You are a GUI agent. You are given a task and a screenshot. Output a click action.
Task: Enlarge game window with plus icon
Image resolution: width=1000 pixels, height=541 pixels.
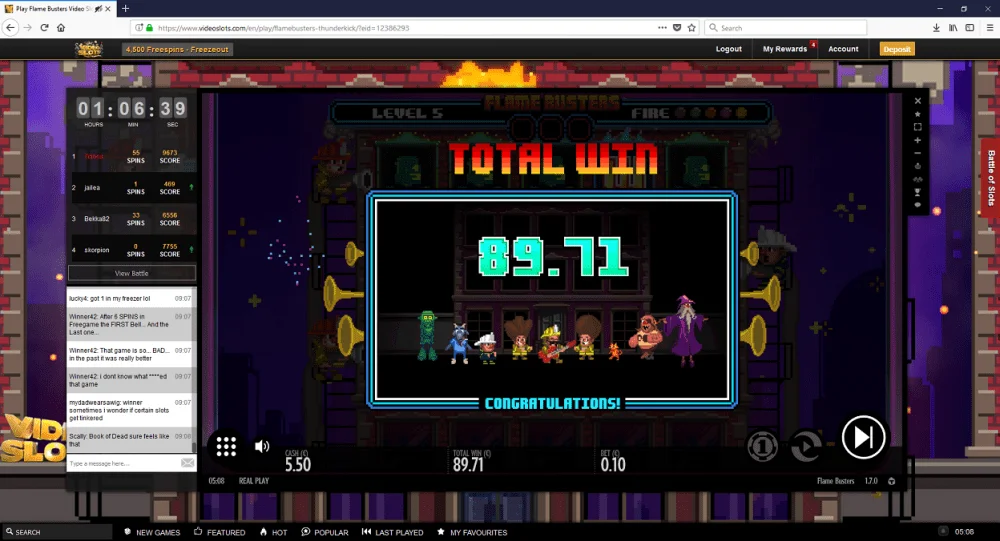click(x=918, y=140)
